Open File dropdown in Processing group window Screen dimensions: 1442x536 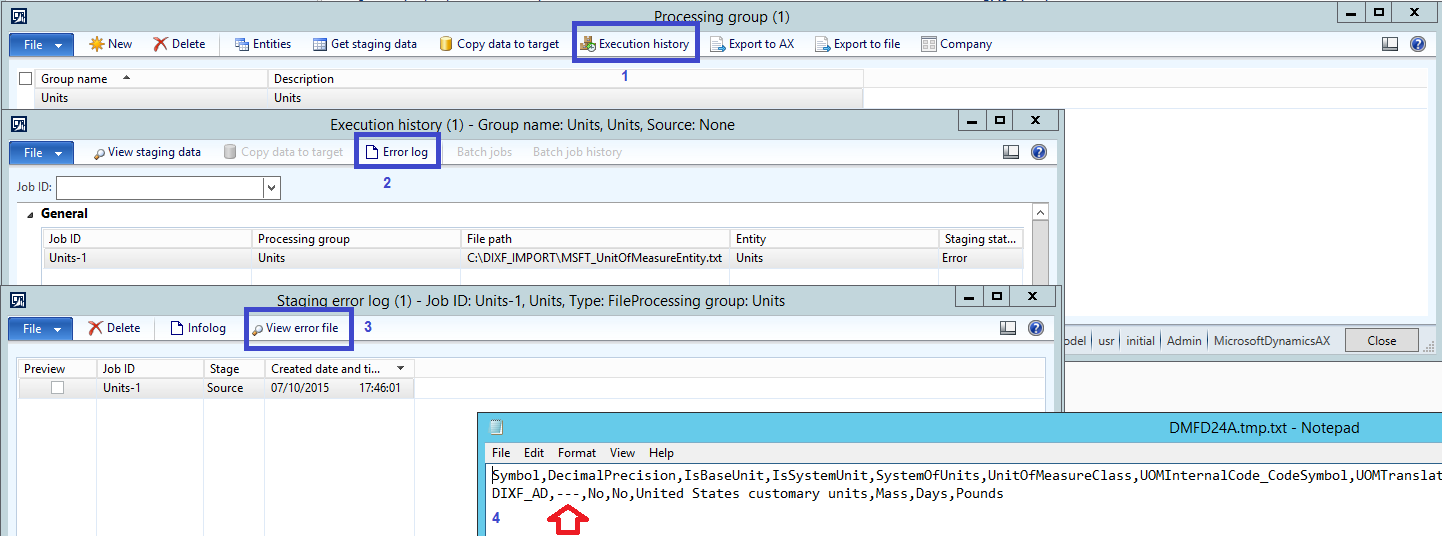pyautogui.click(x=41, y=44)
